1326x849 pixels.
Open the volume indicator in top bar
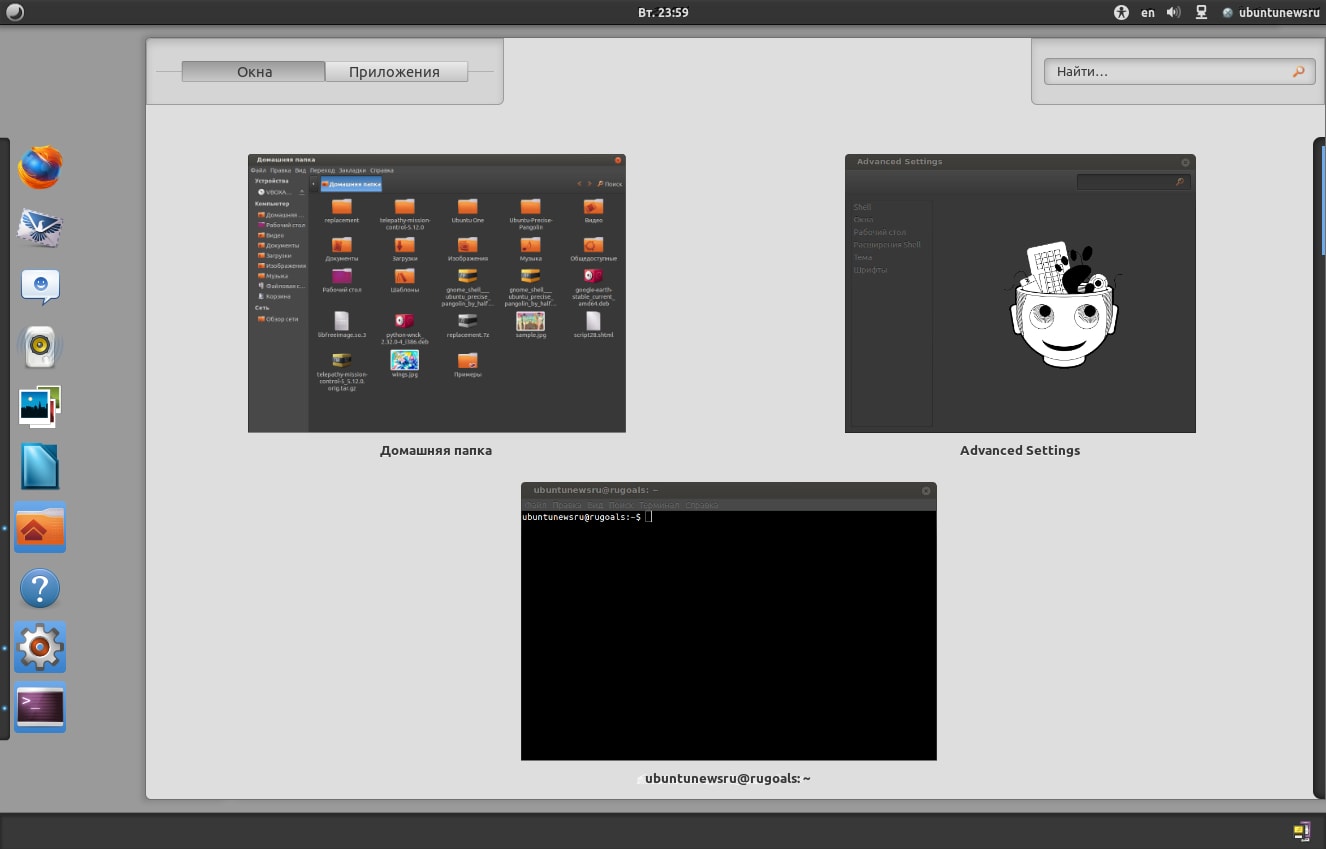coord(1173,13)
